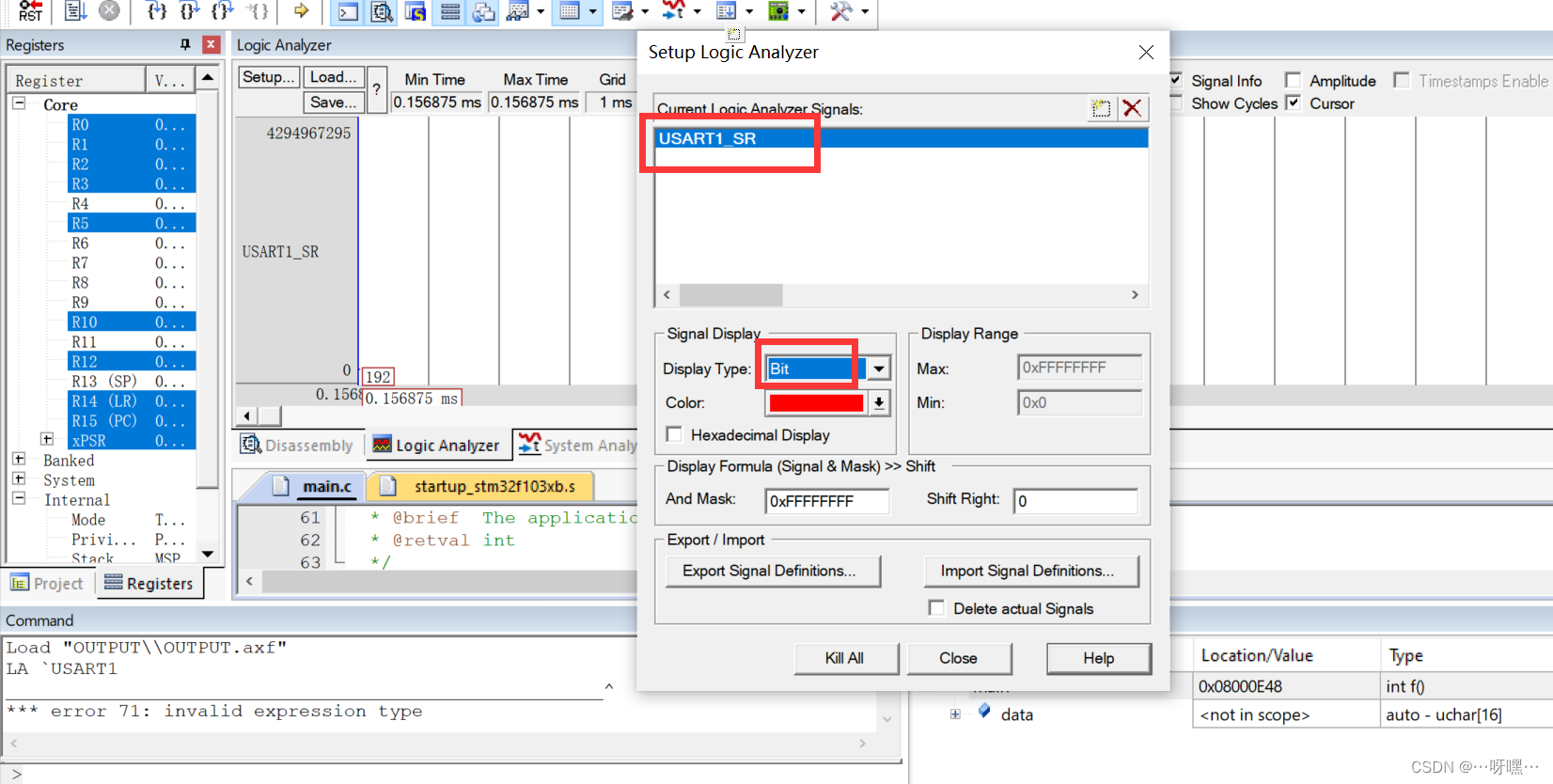This screenshot has height=784, width=1553.
Task: Open the Memory Windows toolbar icon
Action: point(570,11)
